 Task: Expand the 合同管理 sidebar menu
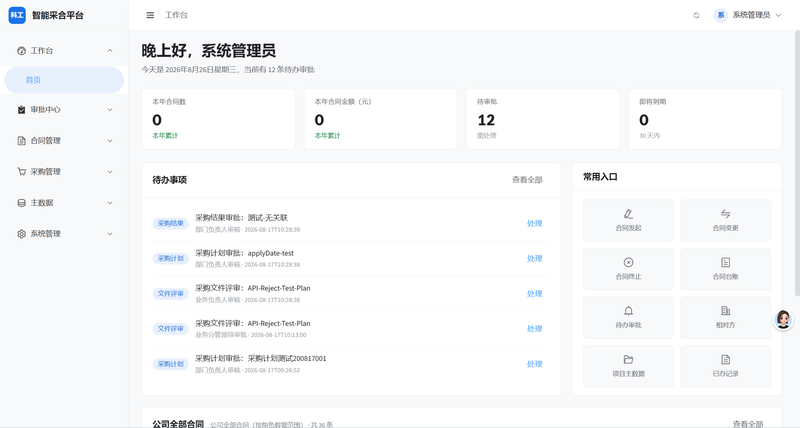coord(64,141)
